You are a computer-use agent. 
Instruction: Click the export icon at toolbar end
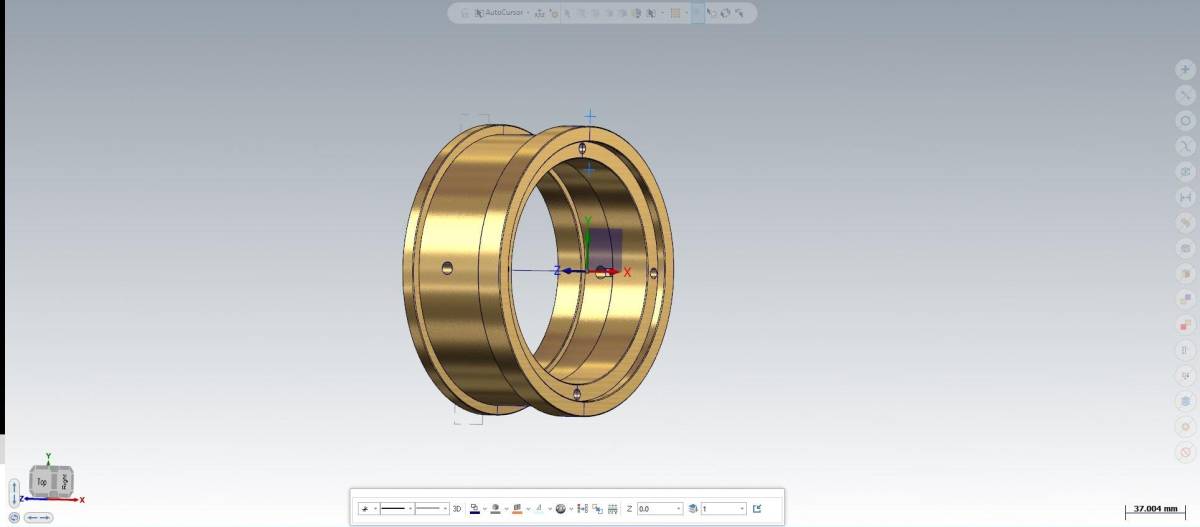click(x=757, y=508)
